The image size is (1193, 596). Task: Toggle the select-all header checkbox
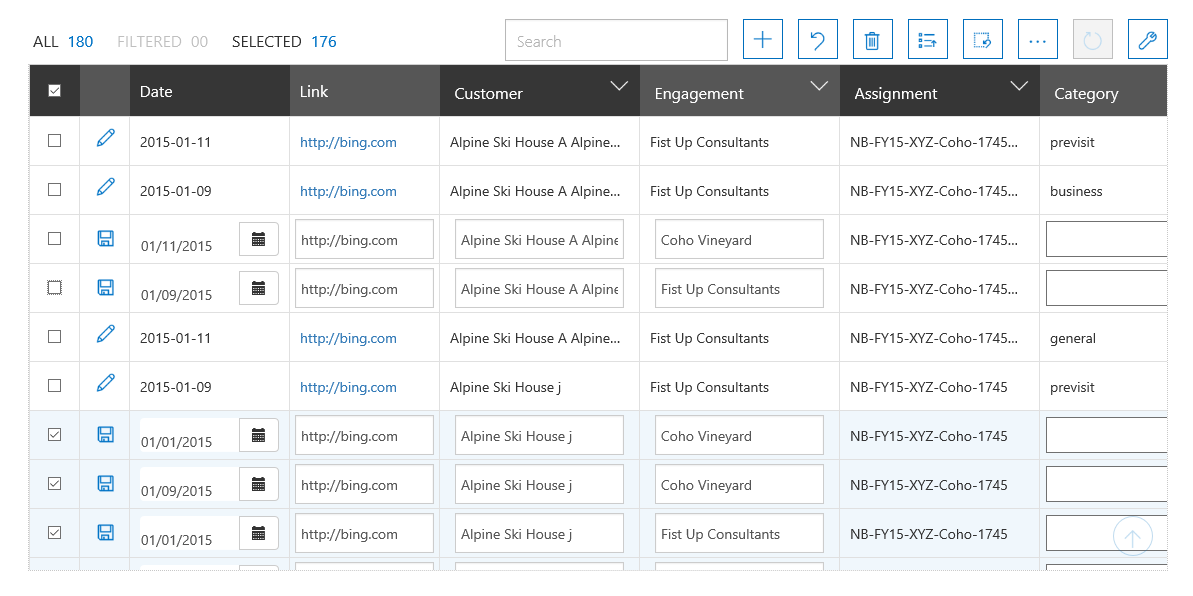54,91
